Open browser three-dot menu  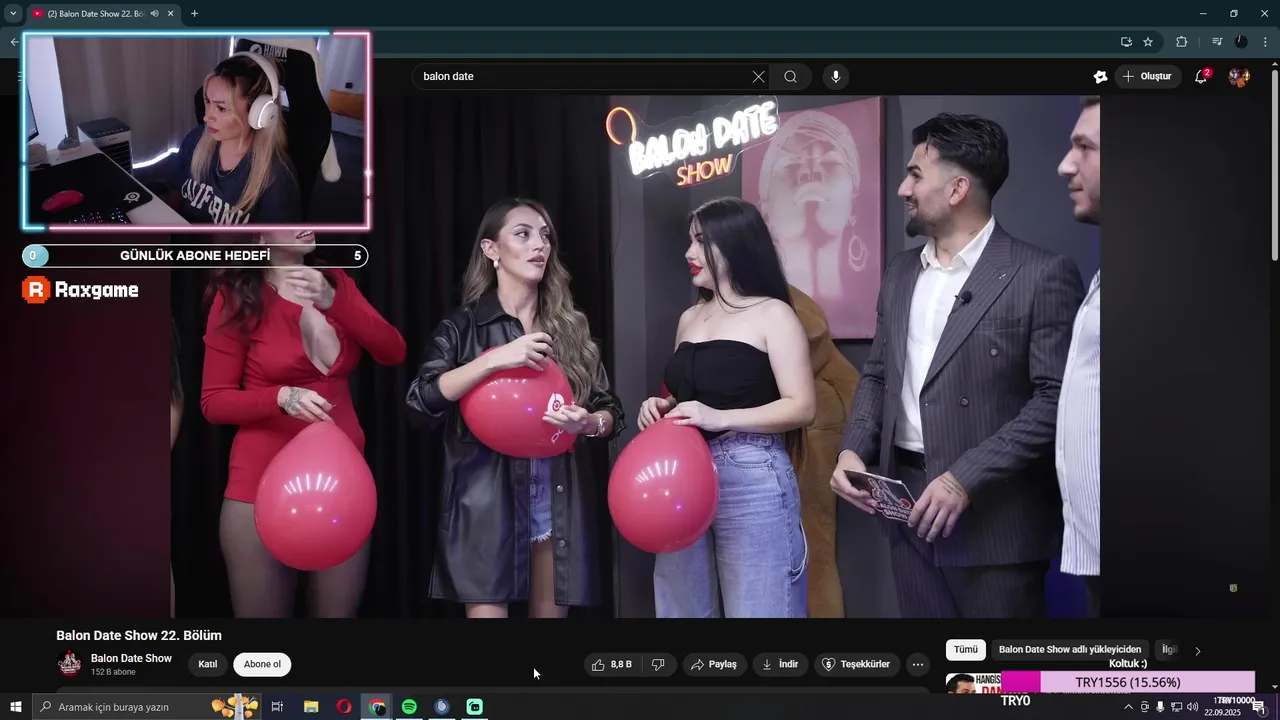tap(1265, 41)
